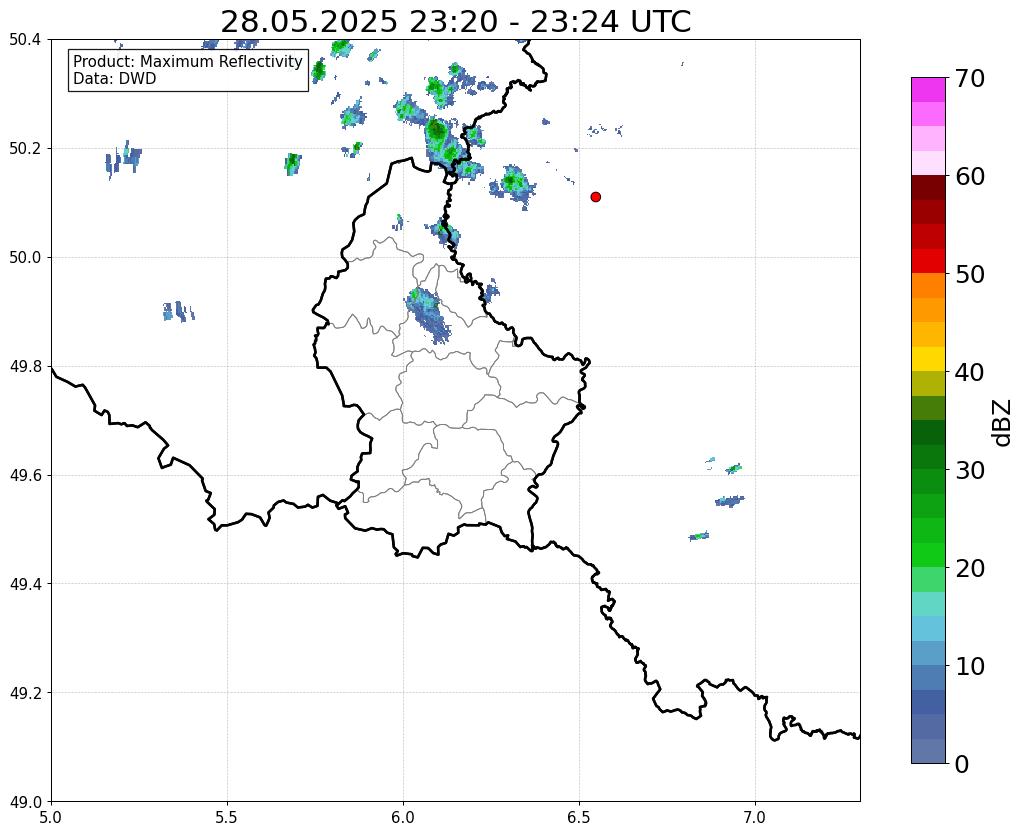Click the y-axis tick label 49.2
The height and width of the screenshot is (834, 1023).
tap(25, 693)
